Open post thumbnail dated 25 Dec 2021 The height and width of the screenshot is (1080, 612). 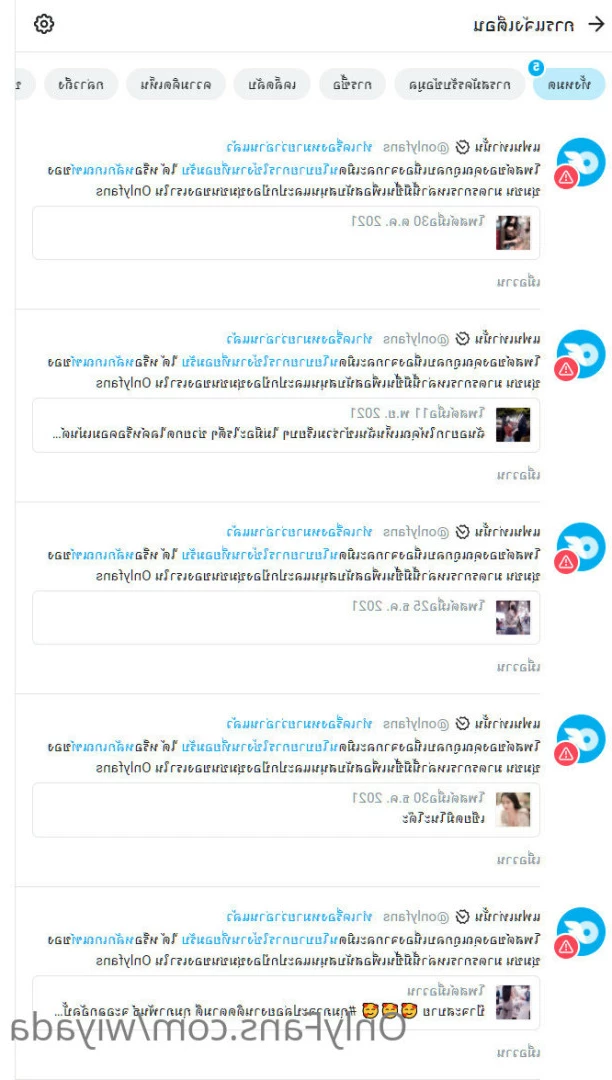pos(513,617)
